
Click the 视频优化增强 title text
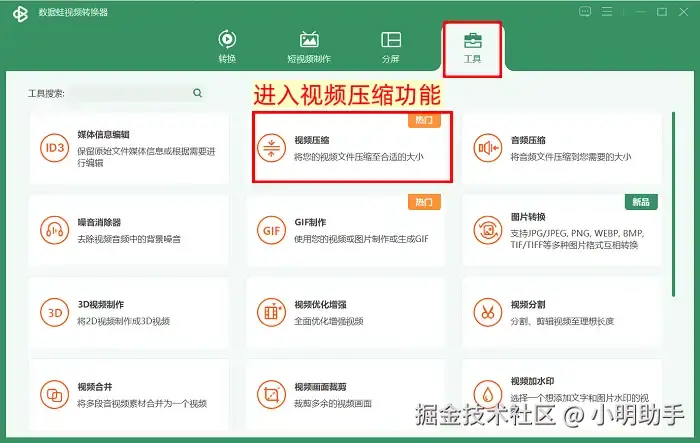(321, 305)
